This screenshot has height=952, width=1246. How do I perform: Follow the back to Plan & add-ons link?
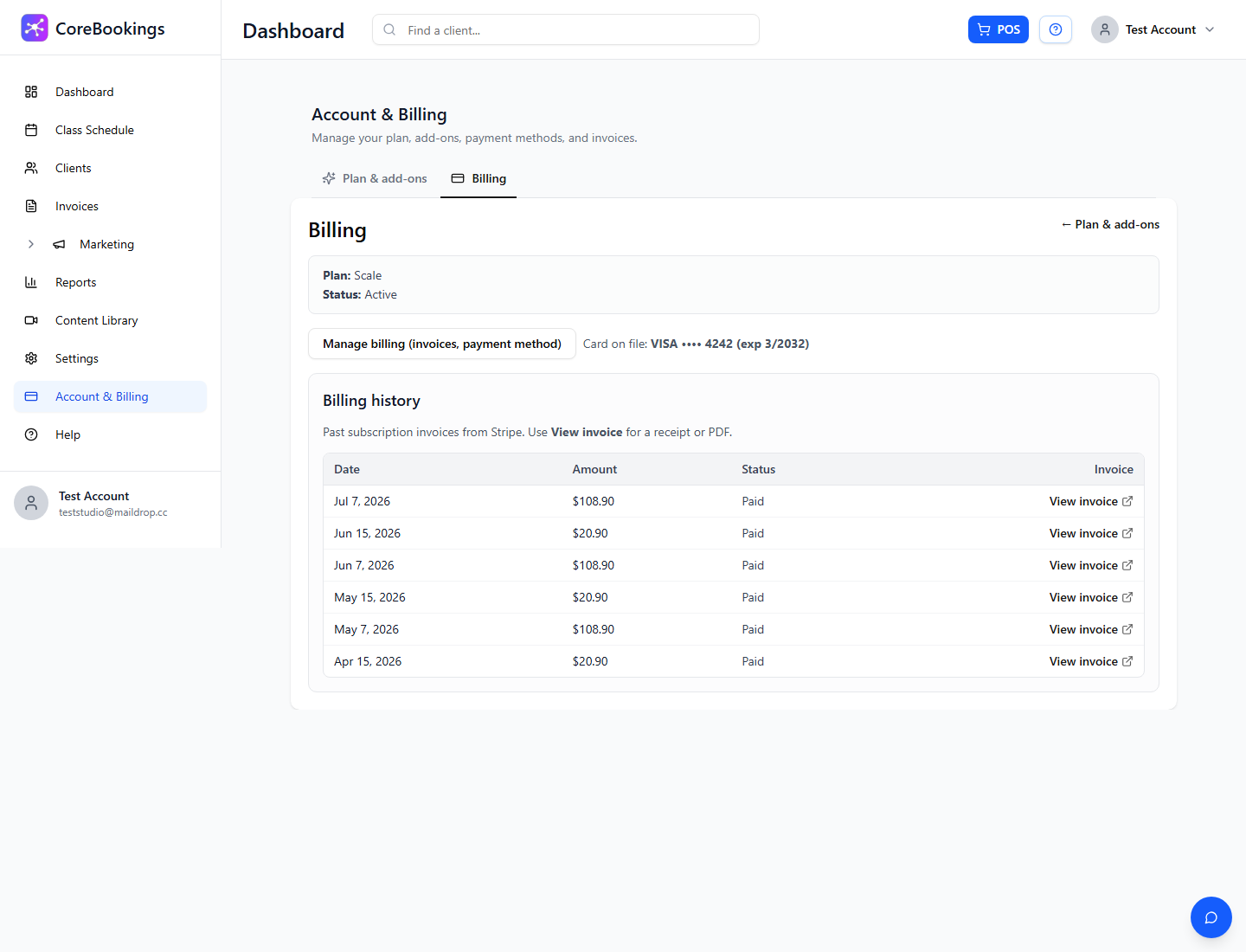[1110, 224]
